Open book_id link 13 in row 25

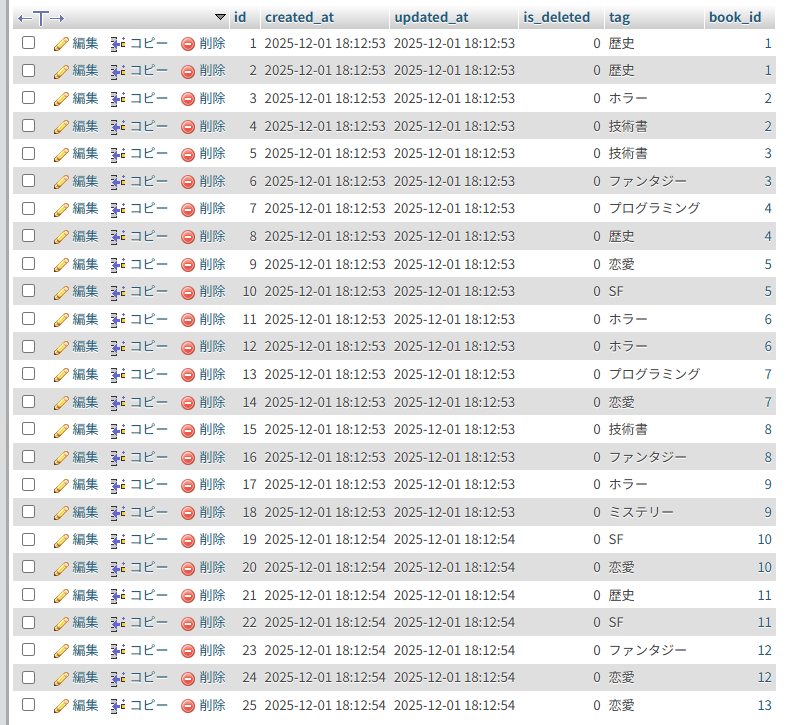[764, 705]
